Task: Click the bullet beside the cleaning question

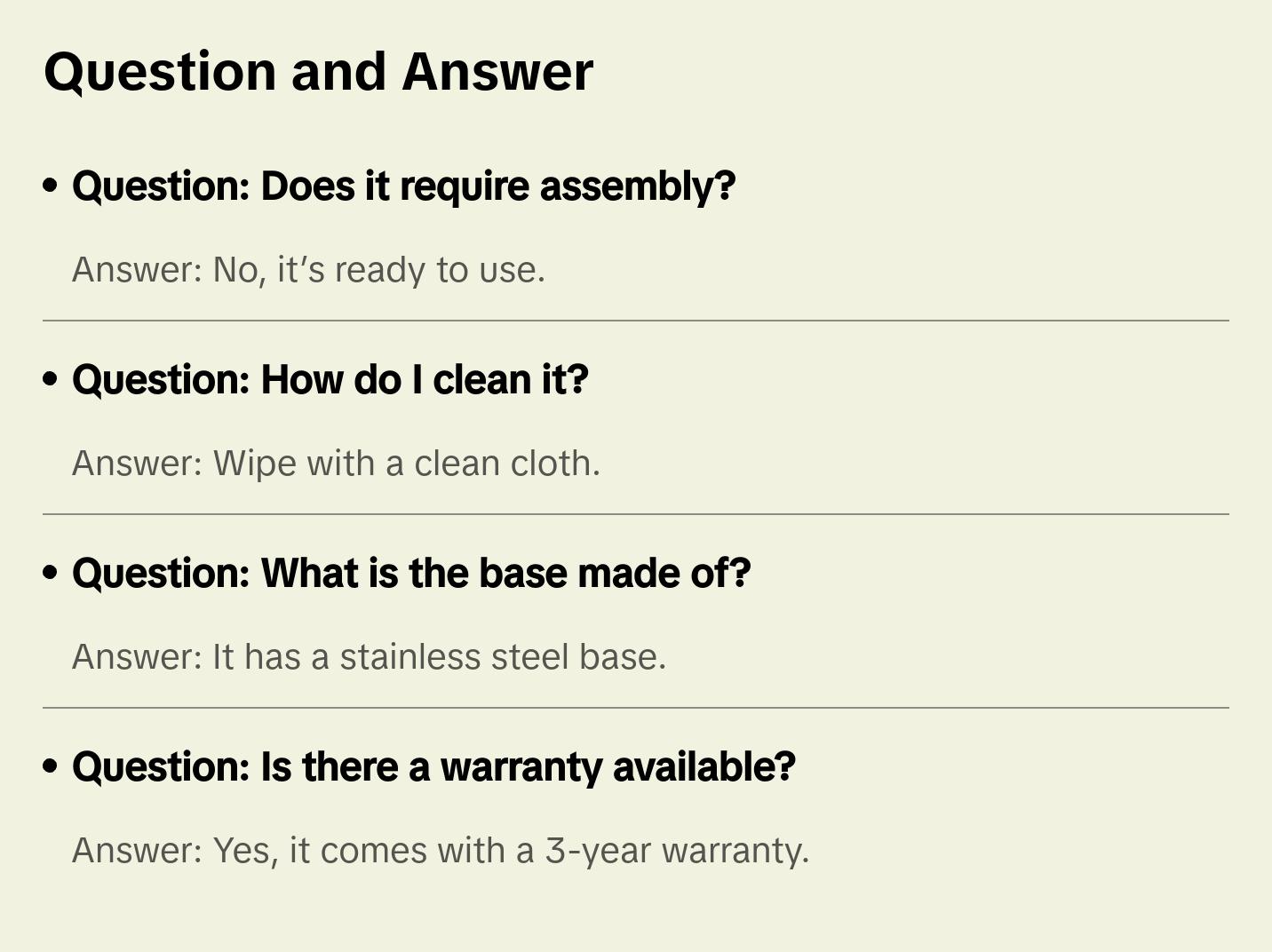Action: 51,379
